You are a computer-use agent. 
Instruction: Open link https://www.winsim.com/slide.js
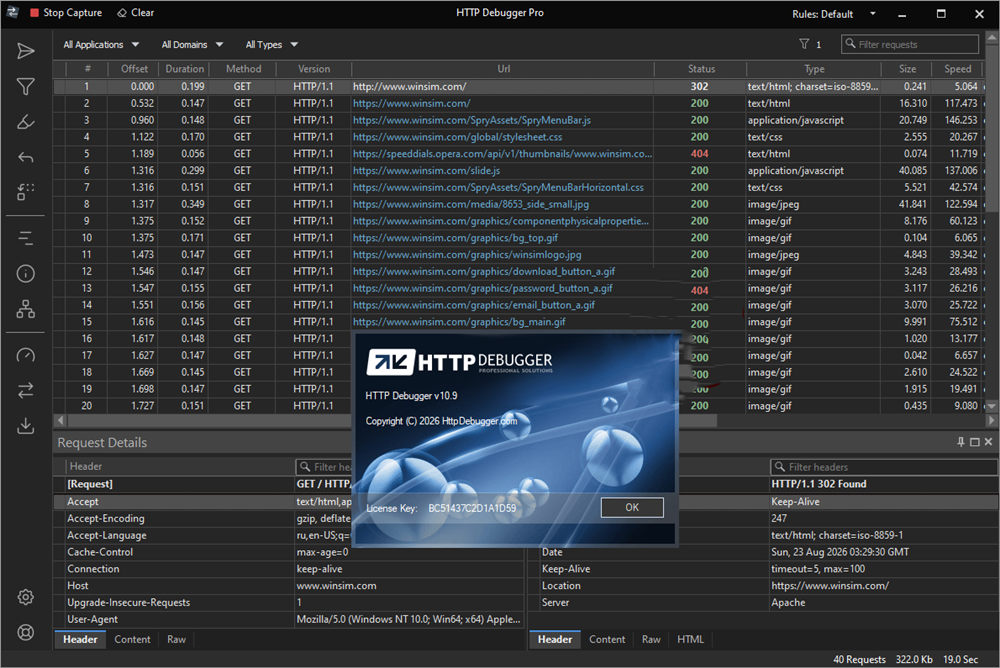tap(426, 170)
